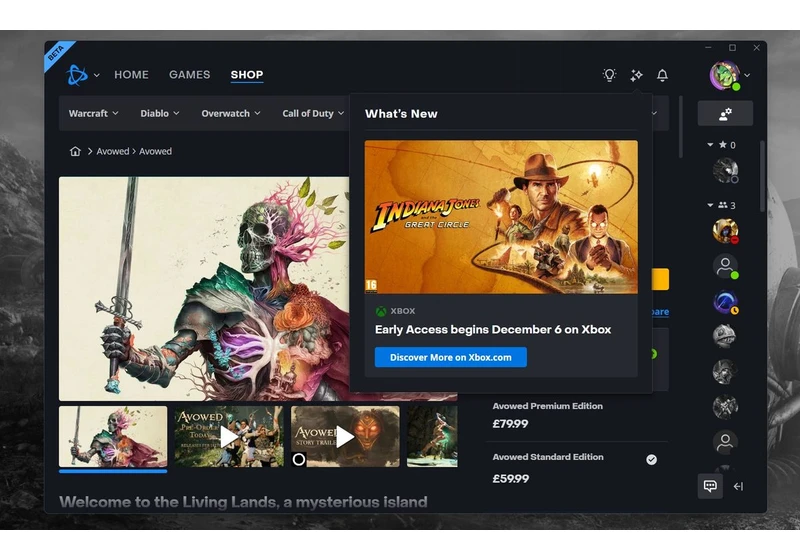The height and width of the screenshot is (560, 800).
Task: Click the second Avowed breadcrumb
Action: 155,151
